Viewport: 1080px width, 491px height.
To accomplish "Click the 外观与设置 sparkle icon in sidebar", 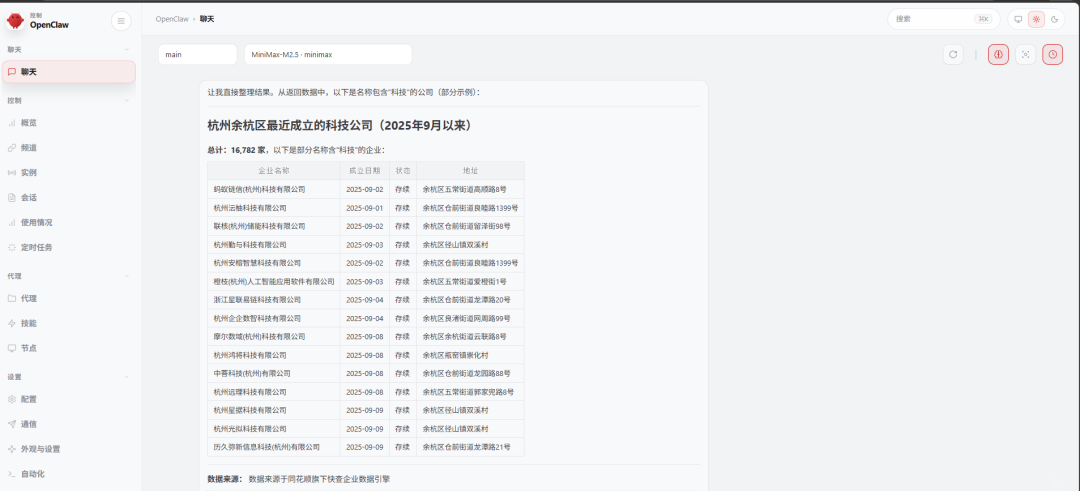I will (12, 449).
